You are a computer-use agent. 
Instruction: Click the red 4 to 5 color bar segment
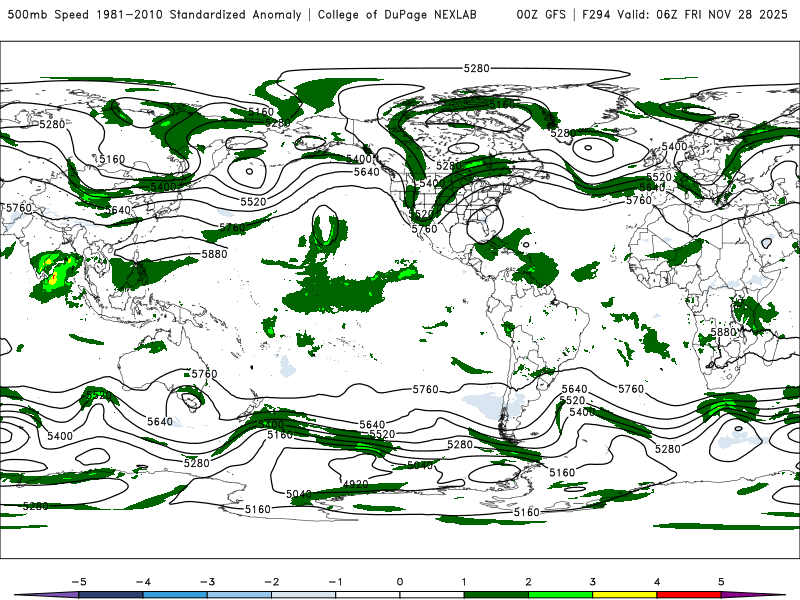689,595
